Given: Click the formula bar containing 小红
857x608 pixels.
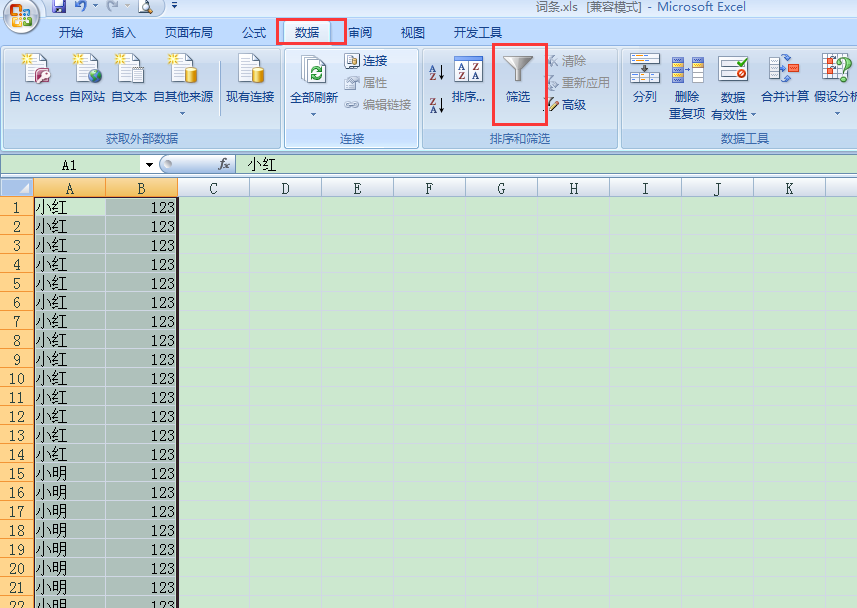Looking at the screenshot, I should (x=545, y=165).
